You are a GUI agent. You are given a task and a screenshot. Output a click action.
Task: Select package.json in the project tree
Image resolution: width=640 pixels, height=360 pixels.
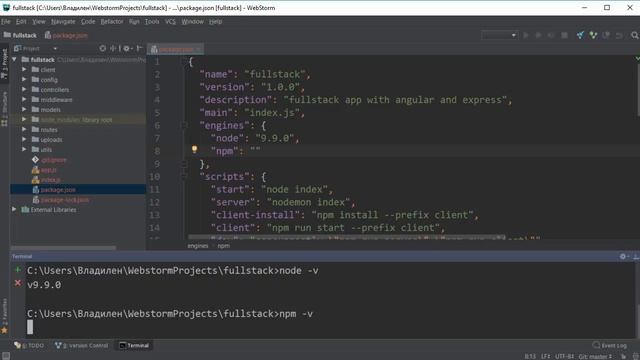[58, 189]
